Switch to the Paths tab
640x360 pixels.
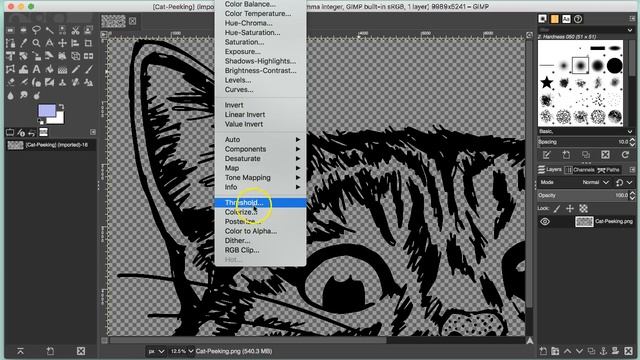(609, 170)
